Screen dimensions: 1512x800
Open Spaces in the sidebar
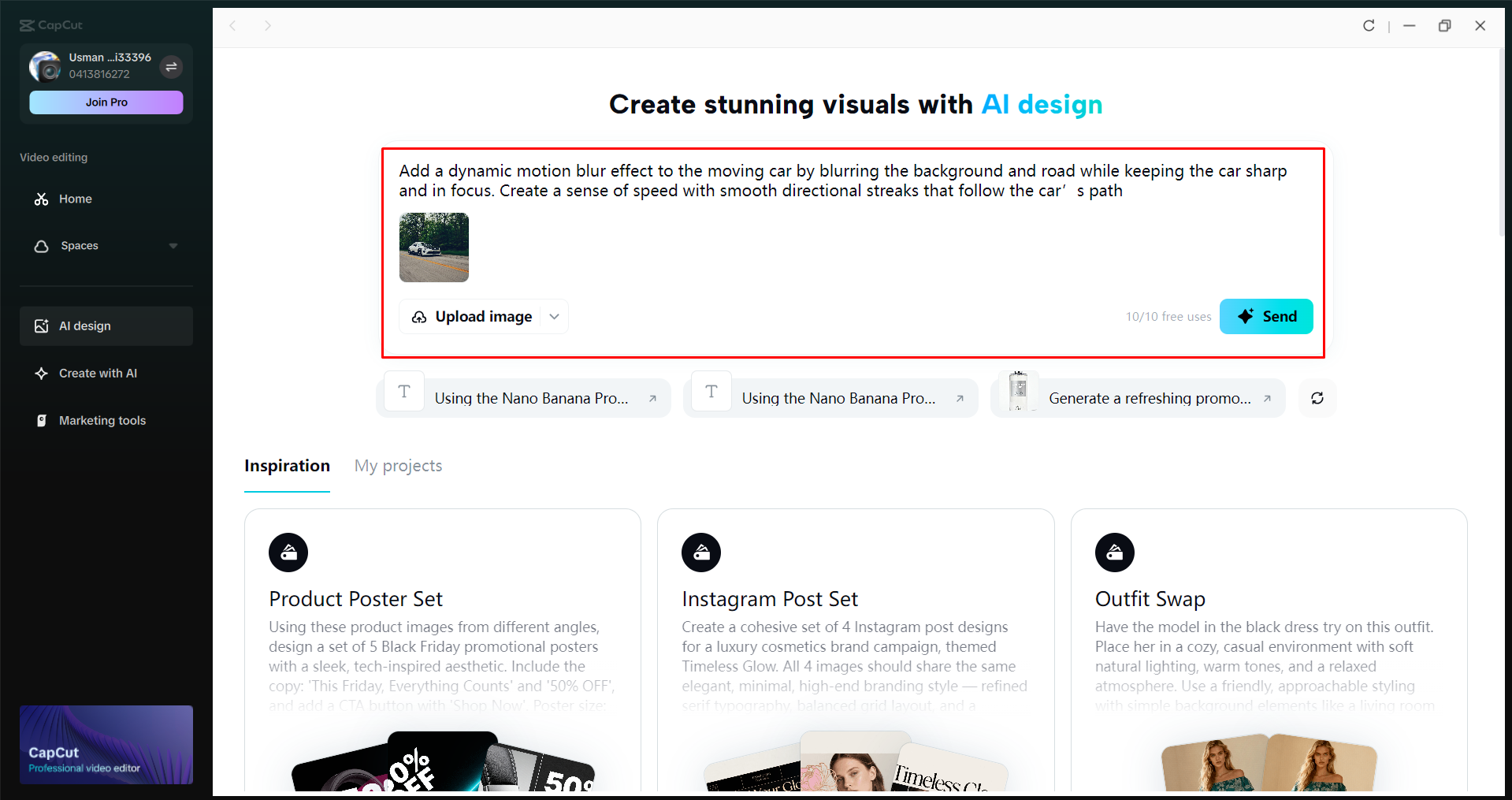pos(80,246)
